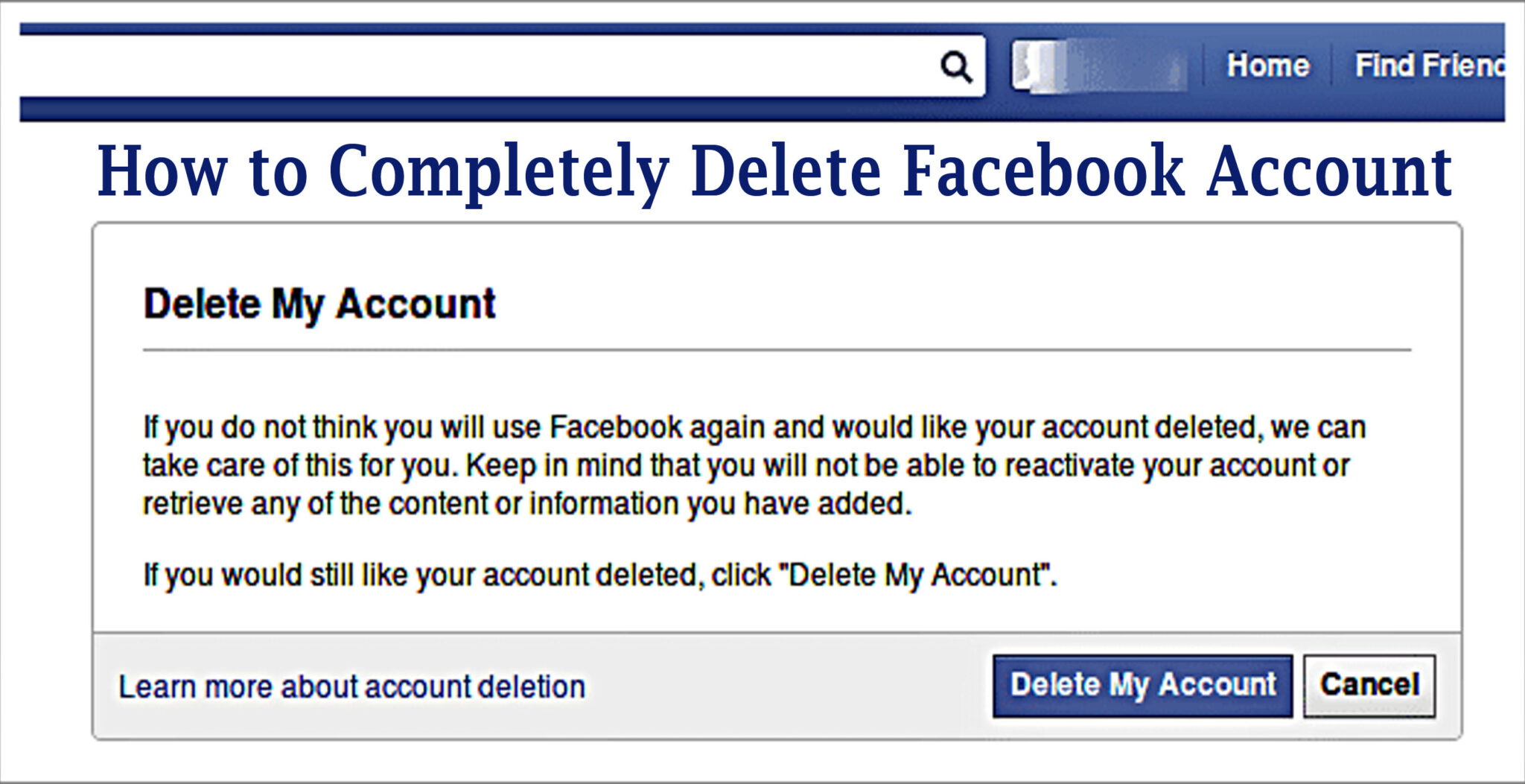Click text line starting "retrieve any of the content"
This screenshot has width=1525, height=784.
[x=526, y=504]
